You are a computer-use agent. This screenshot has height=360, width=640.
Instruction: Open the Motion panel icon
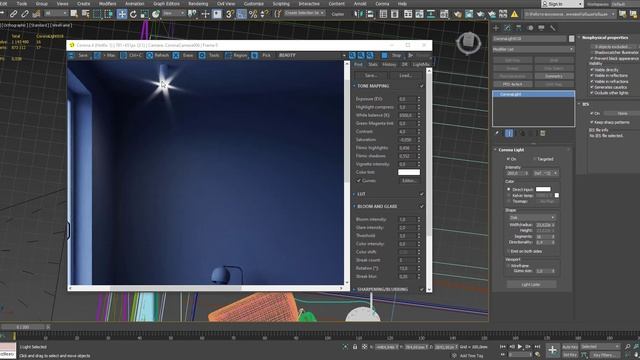(x=530, y=28)
